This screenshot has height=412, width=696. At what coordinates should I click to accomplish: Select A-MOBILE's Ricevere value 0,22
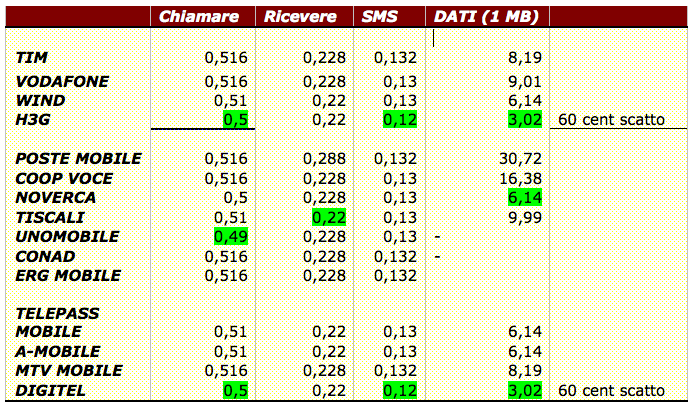(328, 352)
